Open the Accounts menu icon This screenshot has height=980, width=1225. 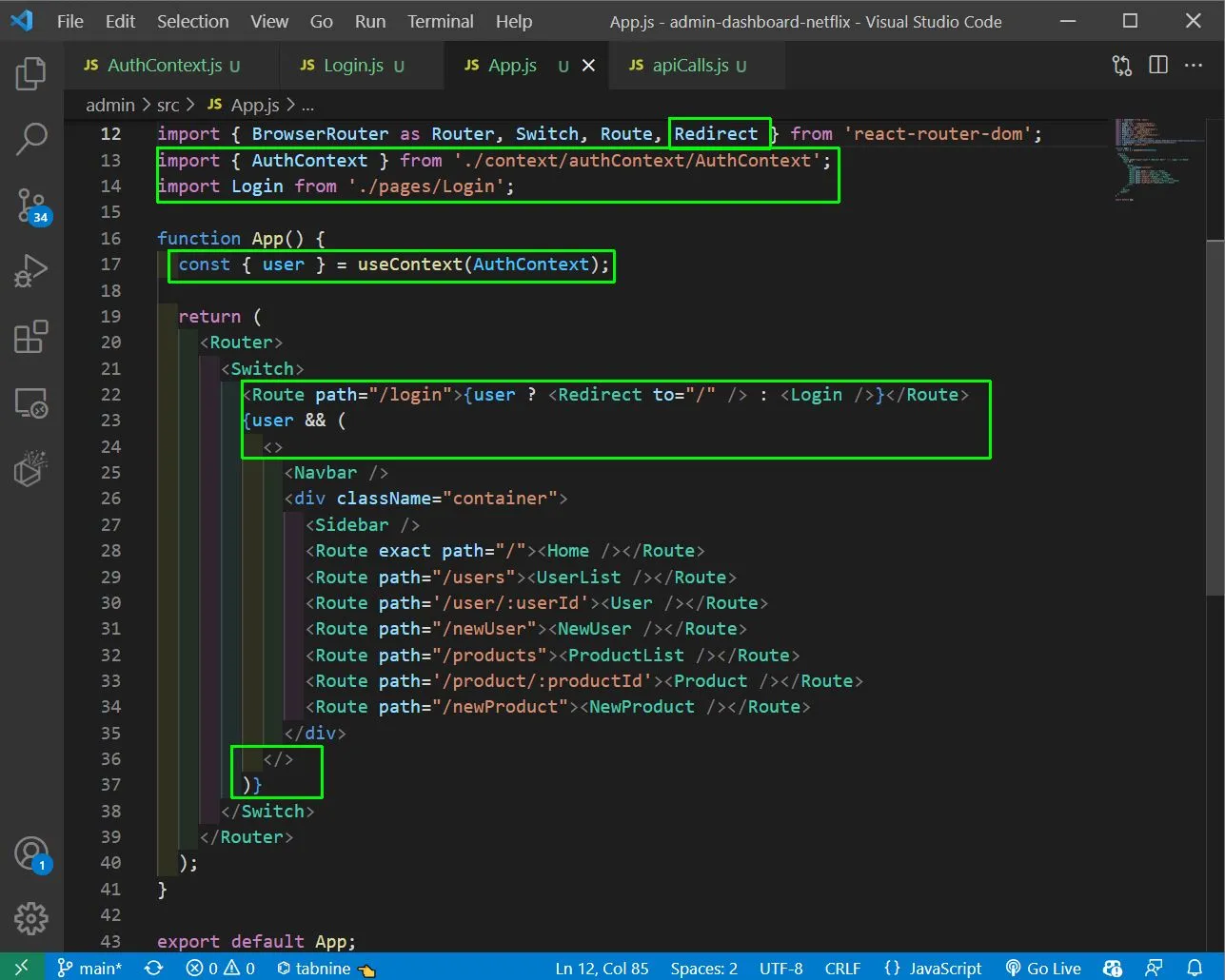coord(30,853)
